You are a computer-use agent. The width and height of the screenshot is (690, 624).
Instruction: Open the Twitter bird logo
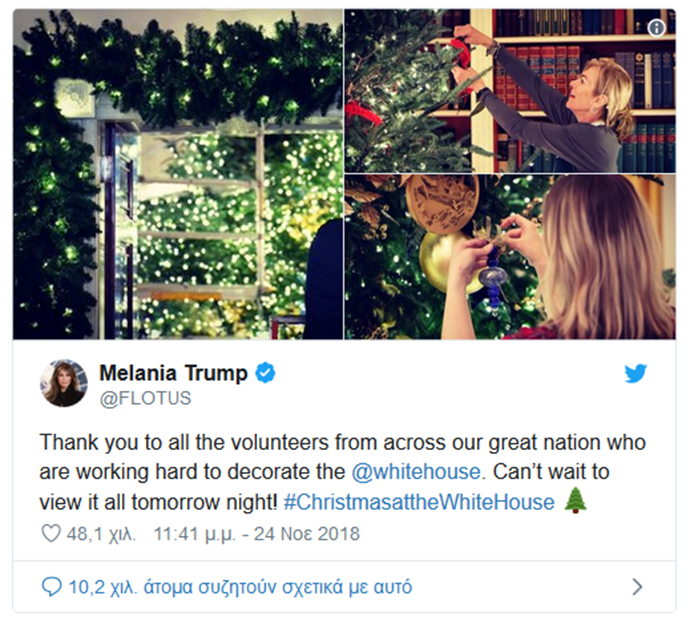(x=635, y=374)
